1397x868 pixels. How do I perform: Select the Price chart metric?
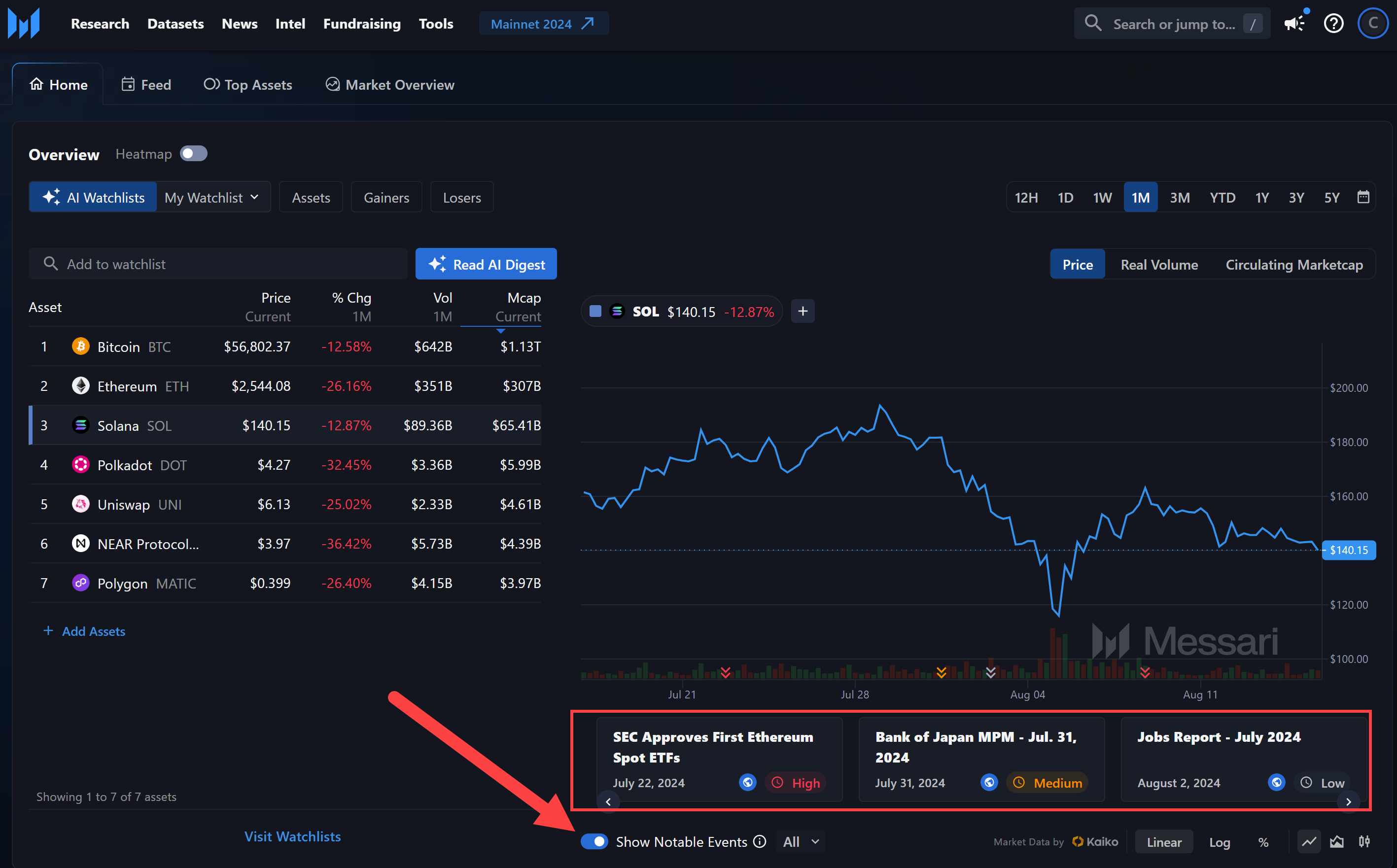click(1077, 265)
